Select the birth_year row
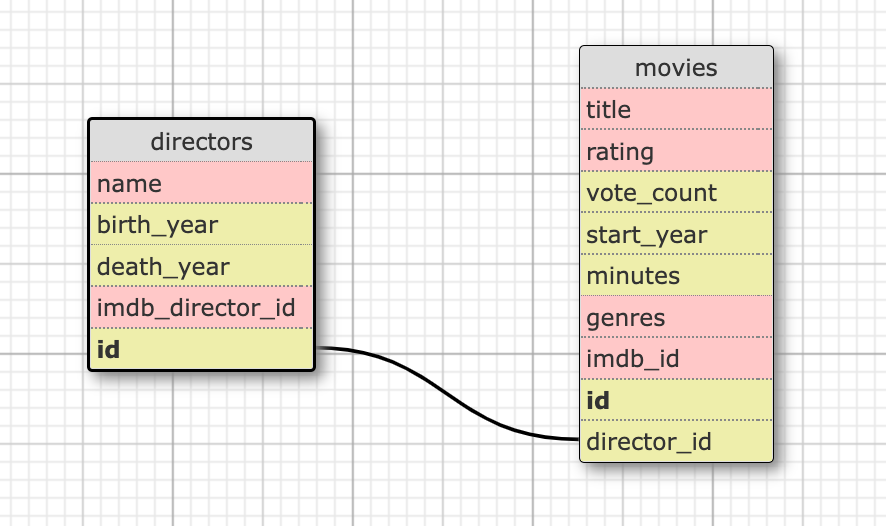Viewport: 886px width, 526px height. point(201,225)
